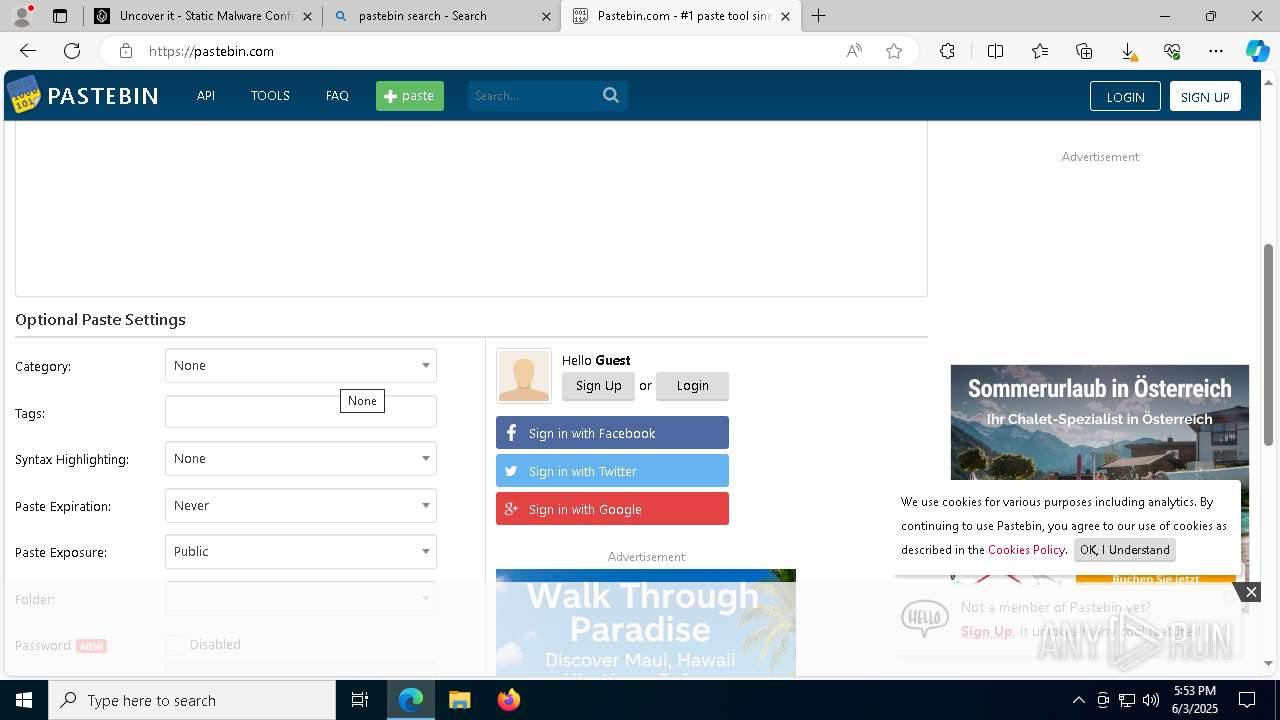Open Edge Settings and more menu
The width and height of the screenshot is (1280, 720).
(1216, 51)
